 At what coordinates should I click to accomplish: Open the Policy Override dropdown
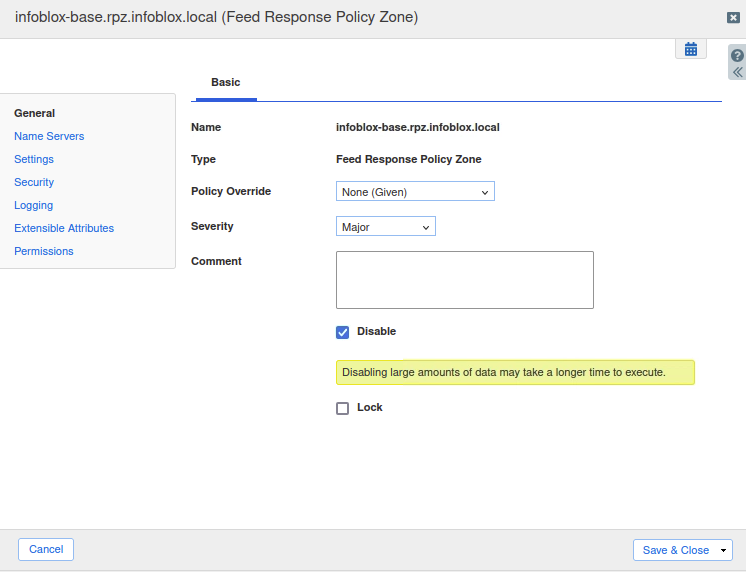pyautogui.click(x=415, y=191)
